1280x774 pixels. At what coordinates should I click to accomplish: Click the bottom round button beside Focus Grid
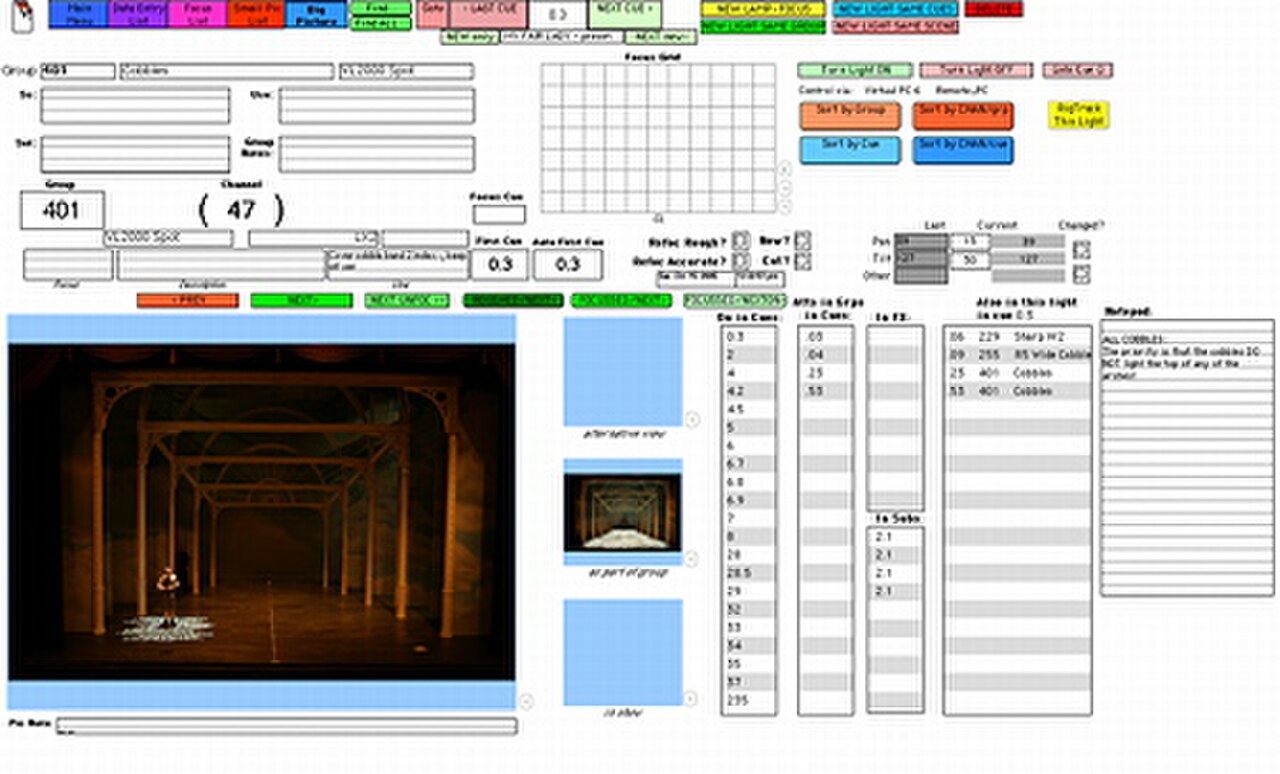point(785,206)
